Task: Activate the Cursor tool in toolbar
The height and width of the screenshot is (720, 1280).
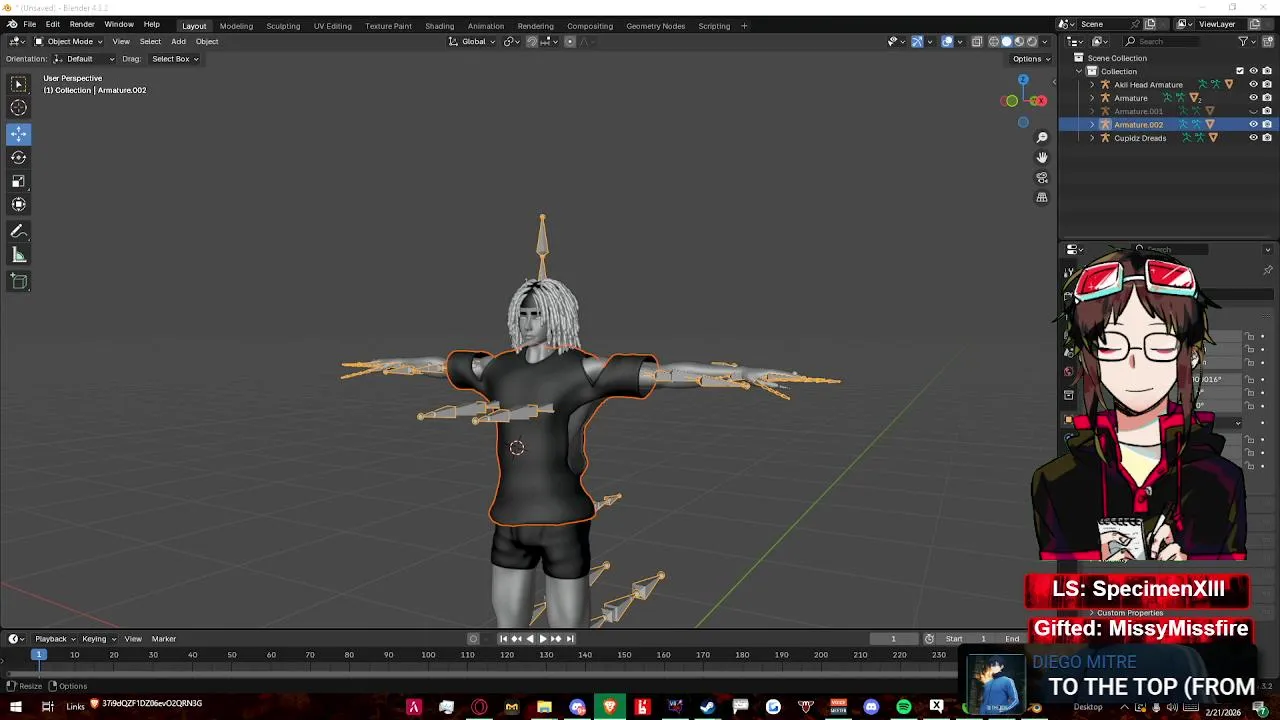Action: (x=19, y=108)
